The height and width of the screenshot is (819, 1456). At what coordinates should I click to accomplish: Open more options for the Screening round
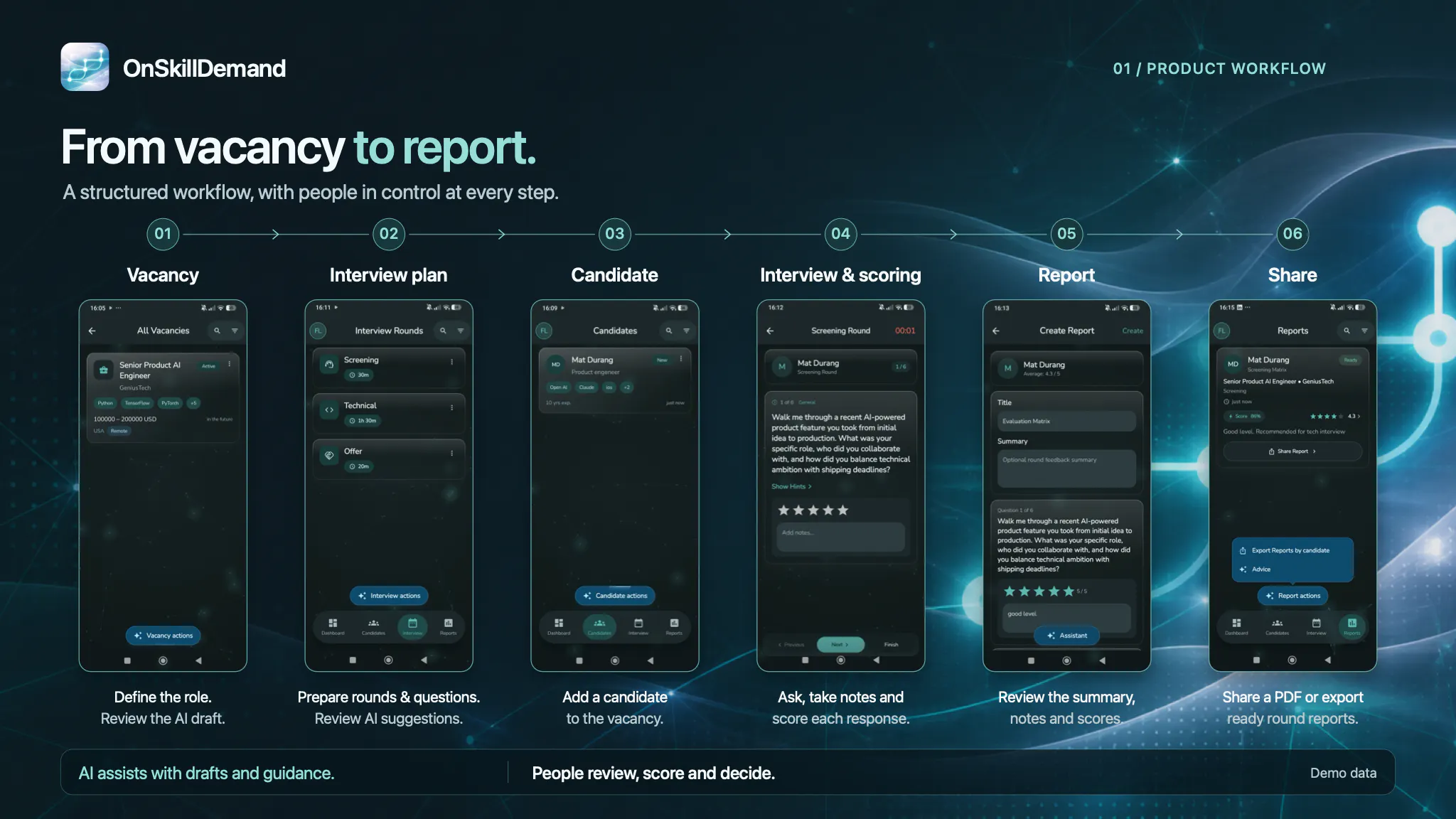tap(451, 362)
